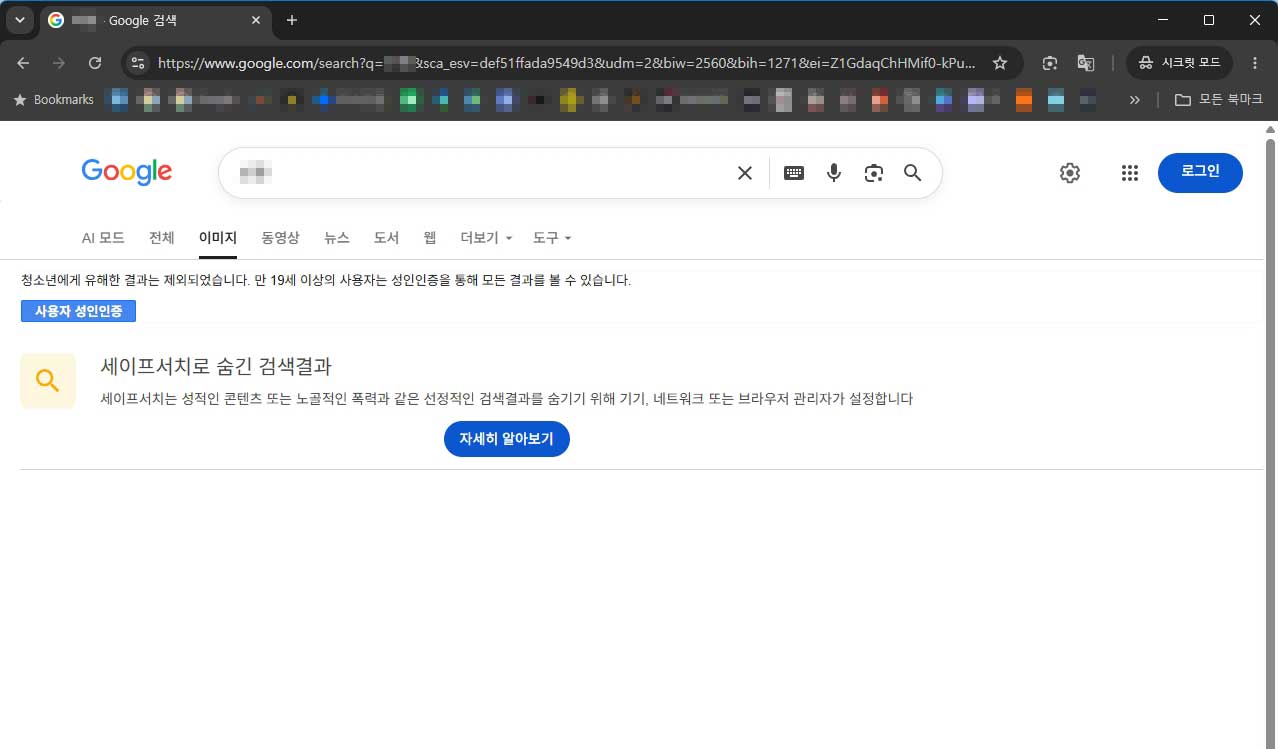The height and width of the screenshot is (749, 1278).
Task: Open the tab search dropdown arrow
Action: coord(19,20)
